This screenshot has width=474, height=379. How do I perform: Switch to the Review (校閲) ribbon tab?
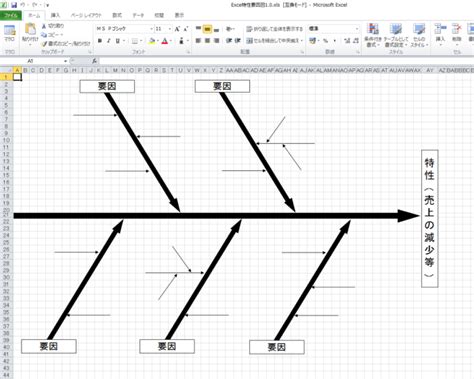pos(159,15)
